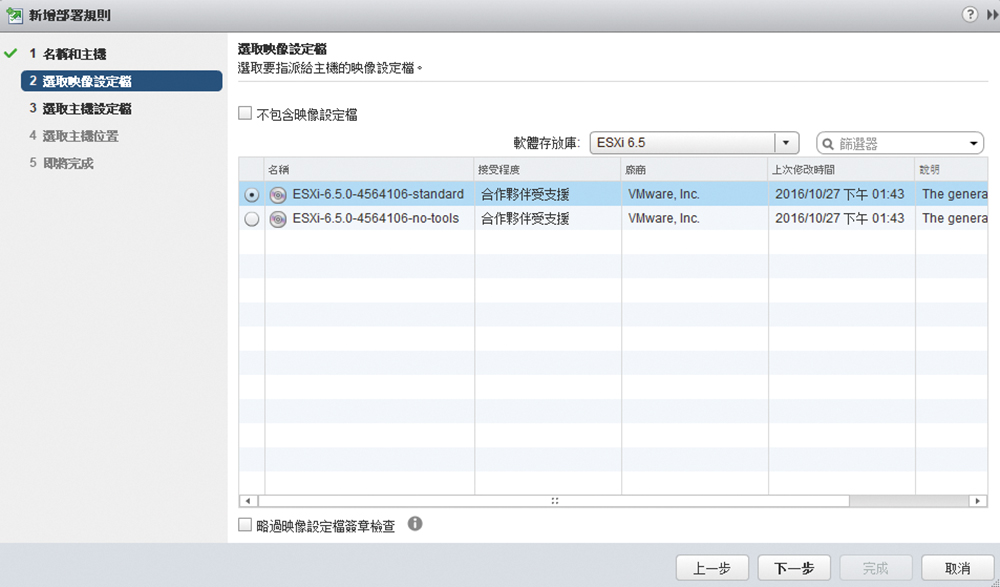Click the modified time in the no-tools row
The height and width of the screenshot is (587, 1000).
(840, 219)
